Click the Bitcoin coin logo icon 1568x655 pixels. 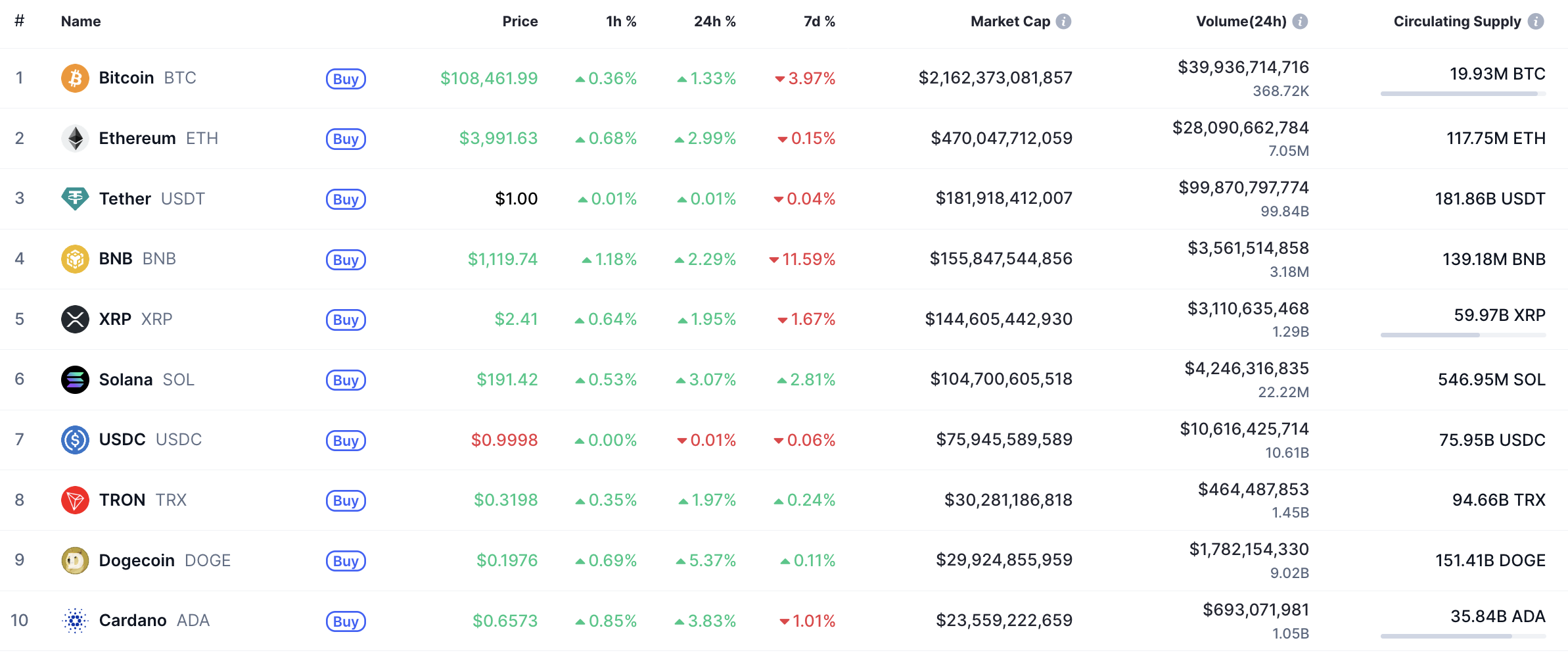(75, 78)
